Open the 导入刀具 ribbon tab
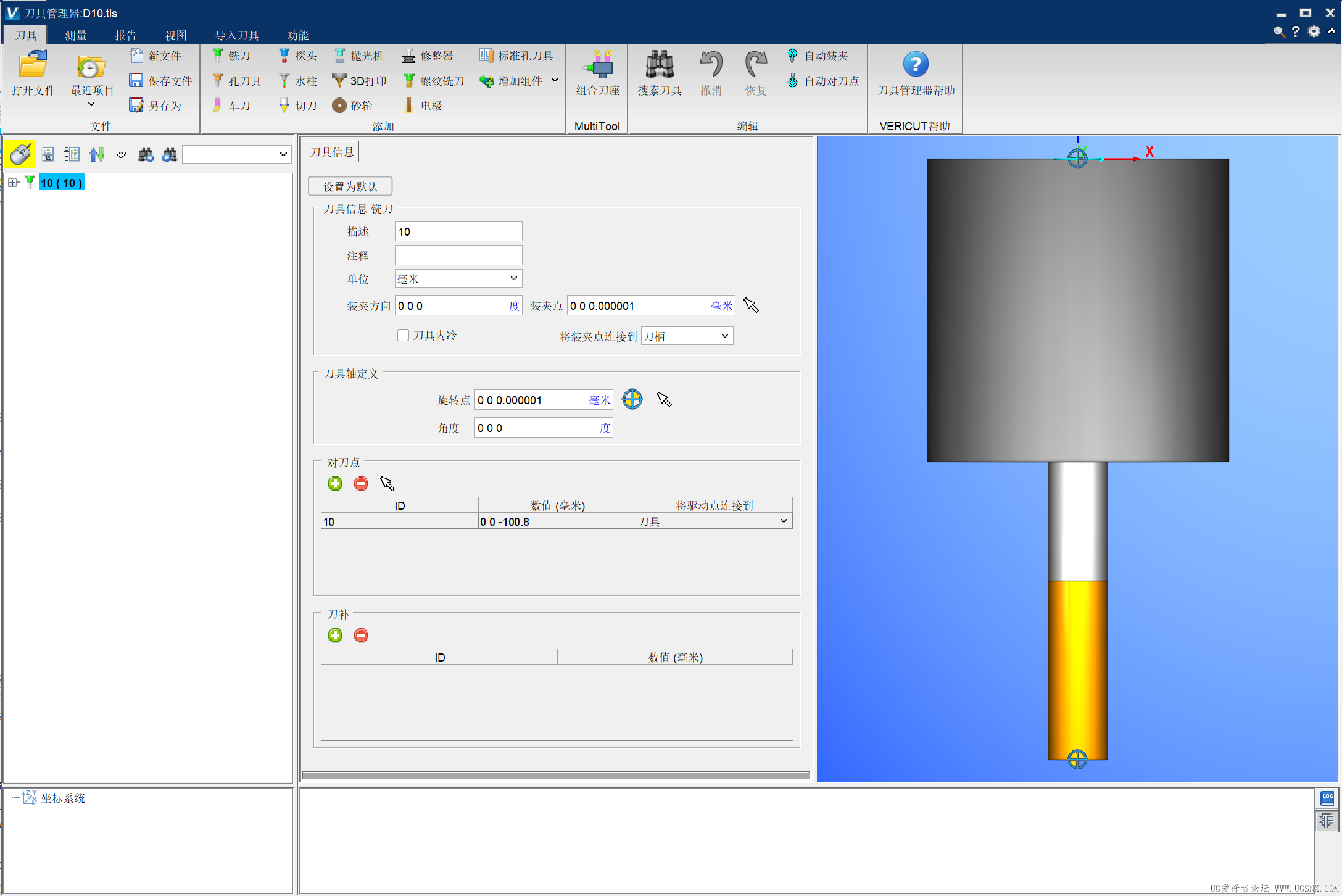1342x896 pixels. 237,35
